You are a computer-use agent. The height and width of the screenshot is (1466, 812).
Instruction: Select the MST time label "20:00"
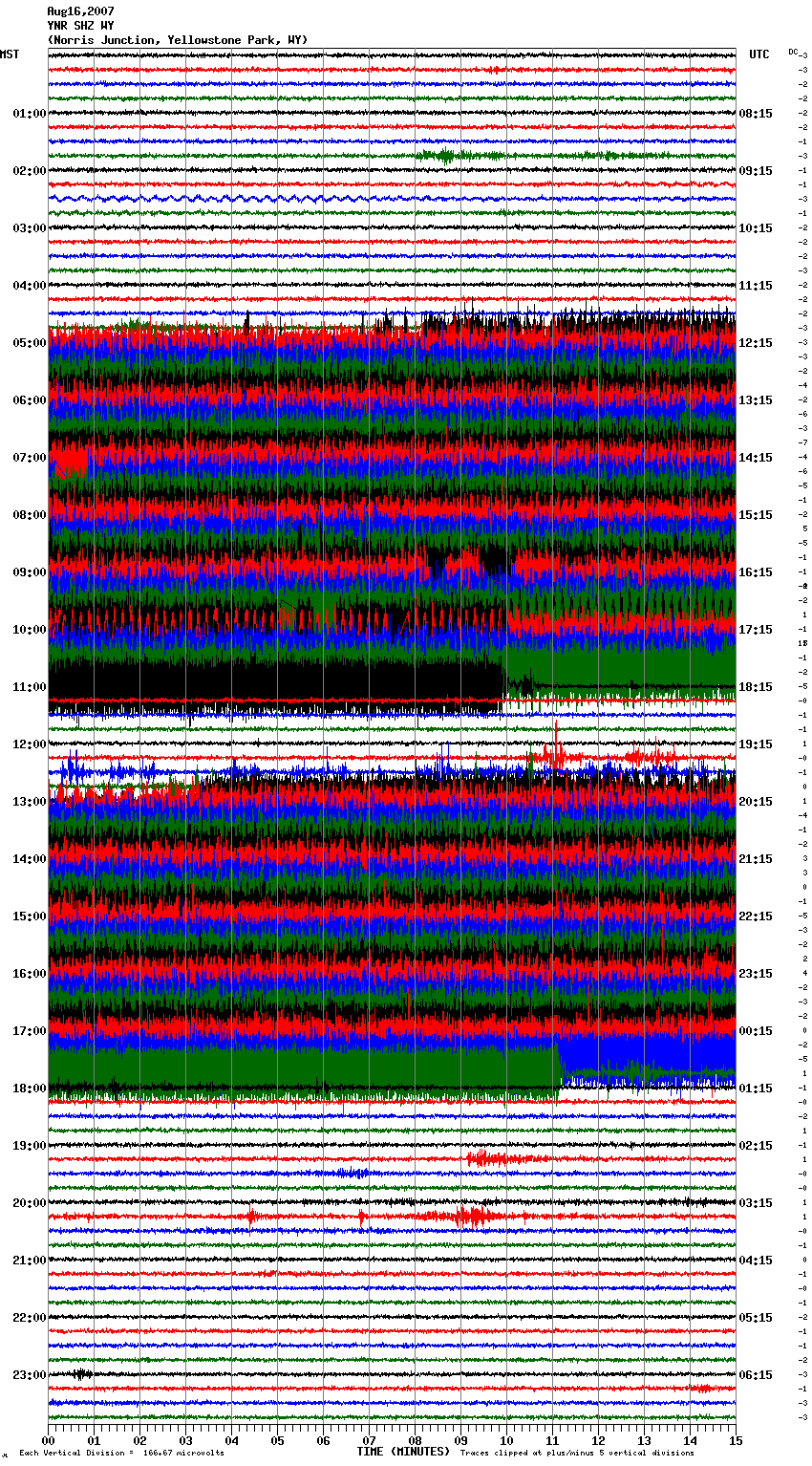[x=30, y=1203]
